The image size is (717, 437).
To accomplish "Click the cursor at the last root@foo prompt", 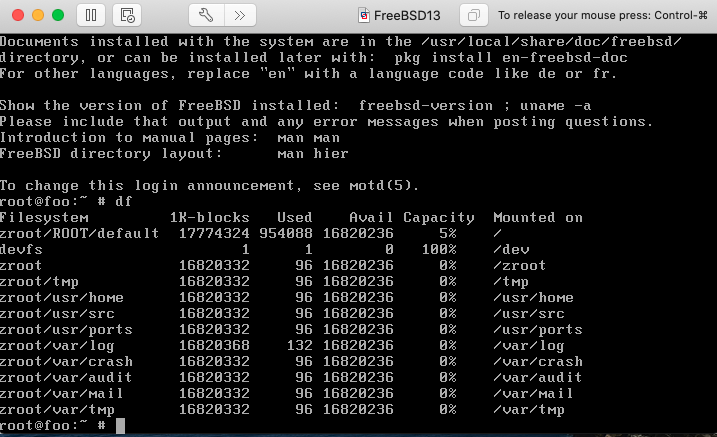I will coord(120,426).
